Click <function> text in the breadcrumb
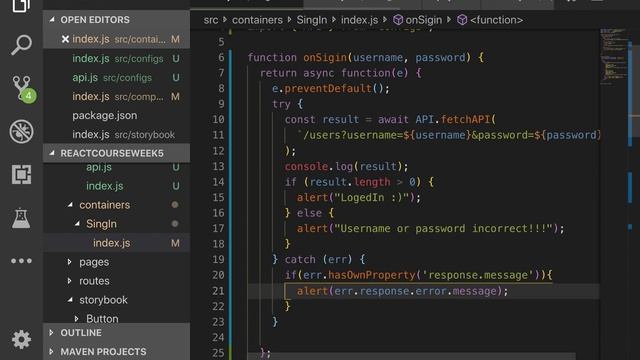Screen dimensions: 640x360 pos(496,20)
